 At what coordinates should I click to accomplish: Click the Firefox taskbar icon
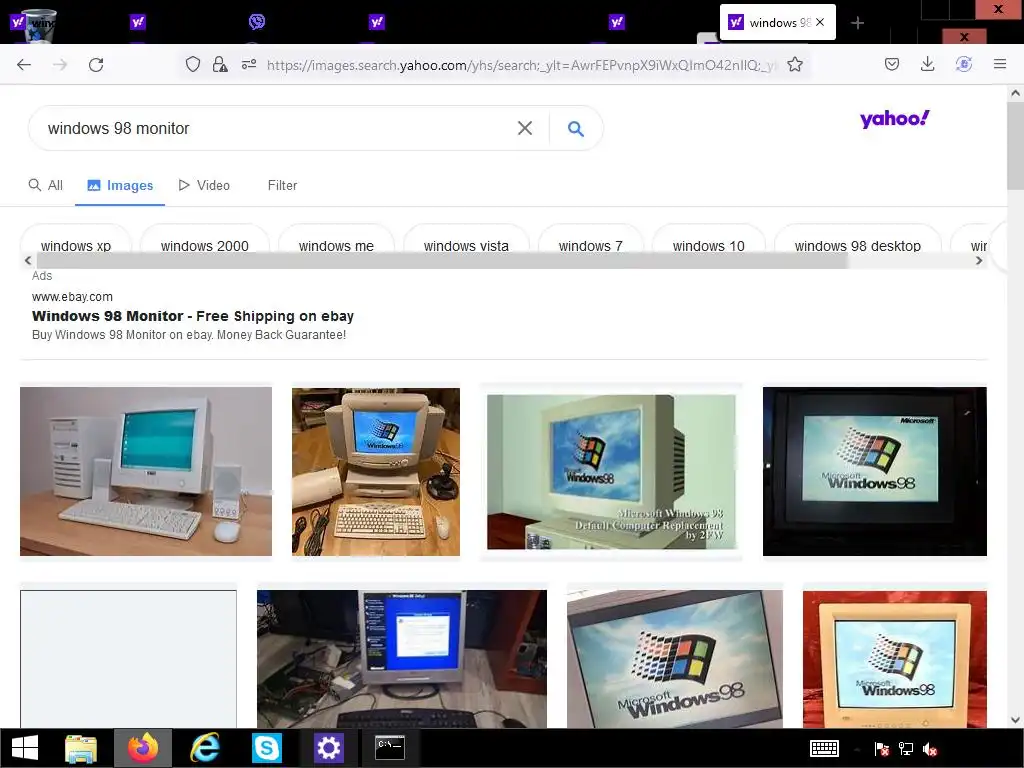tap(143, 748)
